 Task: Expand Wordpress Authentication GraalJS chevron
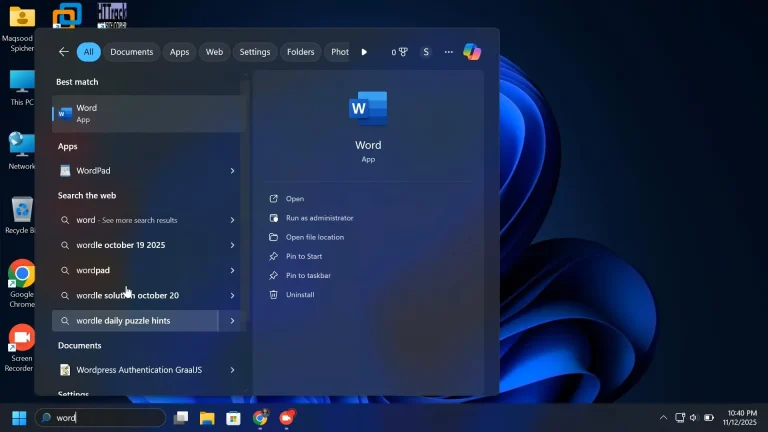[x=232, y=370]
